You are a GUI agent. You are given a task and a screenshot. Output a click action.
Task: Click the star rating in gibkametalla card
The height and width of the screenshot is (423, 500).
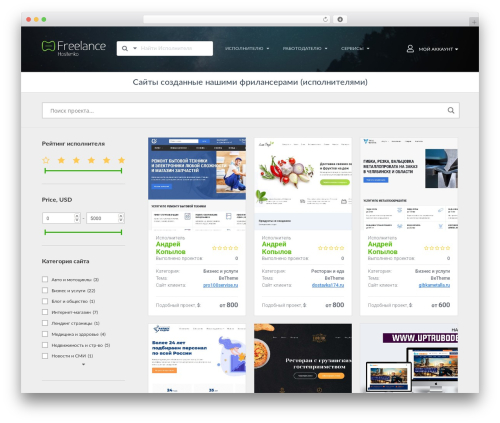(437, 248)
